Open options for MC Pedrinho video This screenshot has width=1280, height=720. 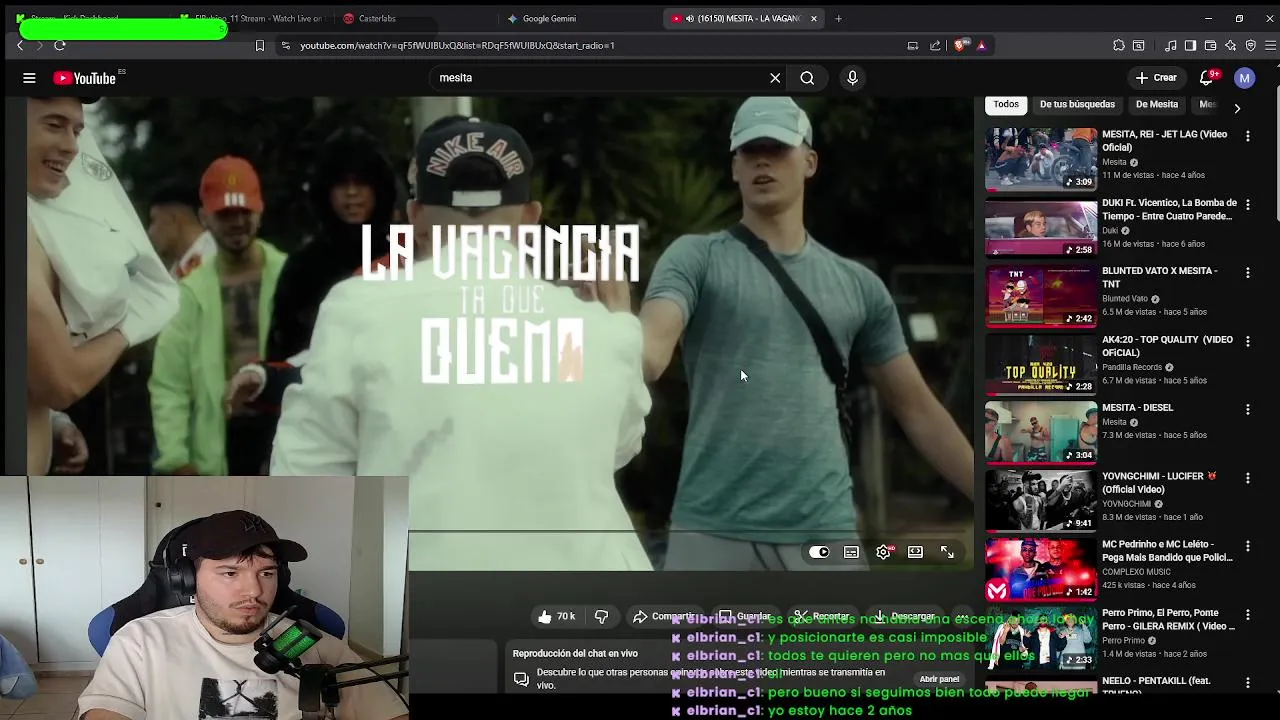click(1247, 546)
